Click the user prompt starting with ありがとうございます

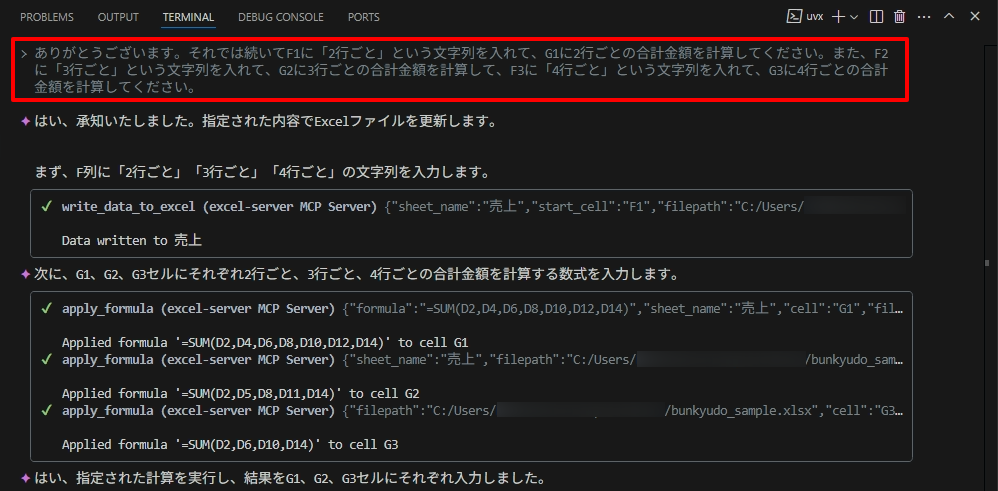460,70
